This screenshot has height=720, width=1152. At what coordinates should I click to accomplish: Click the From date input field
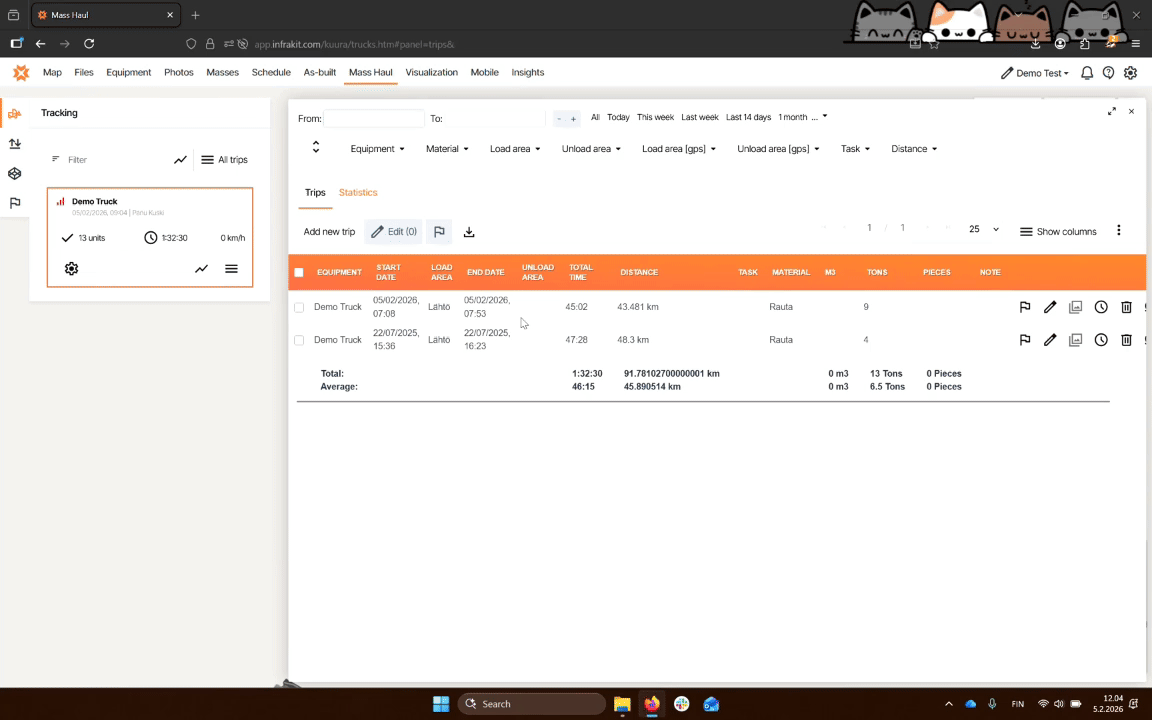point(373,119)
